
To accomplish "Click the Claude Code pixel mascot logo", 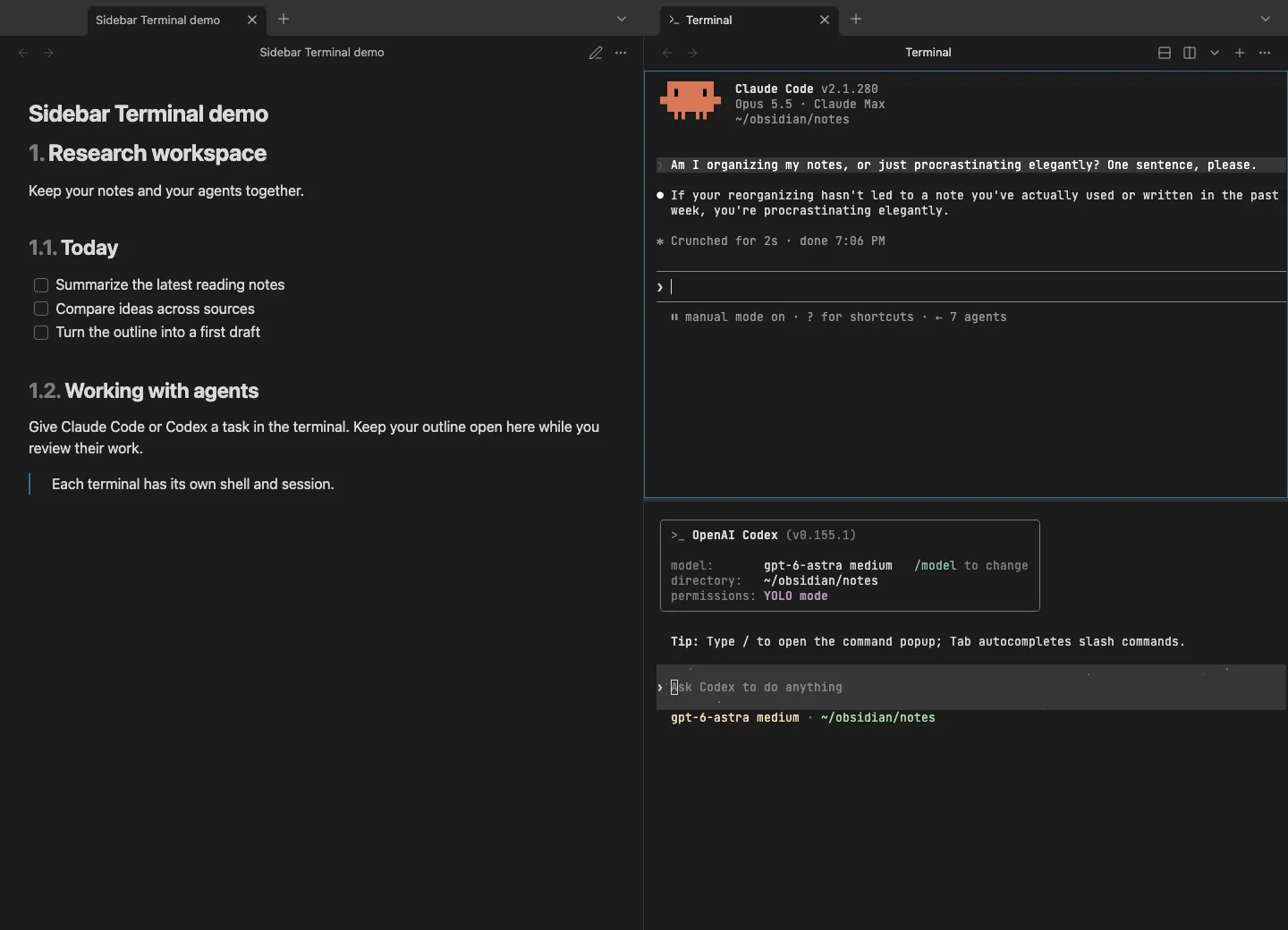I will [691, 100].
